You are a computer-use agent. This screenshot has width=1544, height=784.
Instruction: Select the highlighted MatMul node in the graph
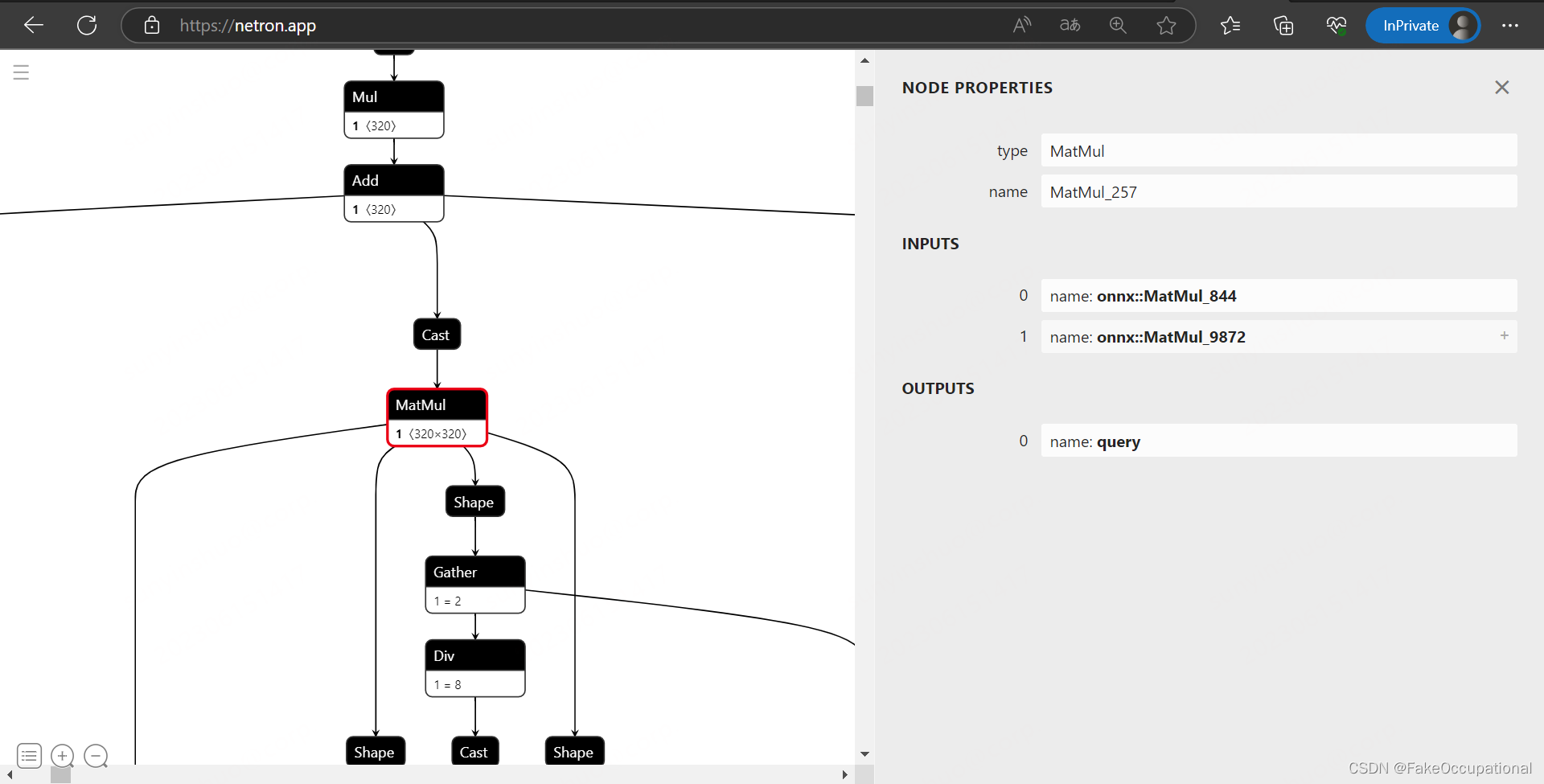(x=437, y=404)
